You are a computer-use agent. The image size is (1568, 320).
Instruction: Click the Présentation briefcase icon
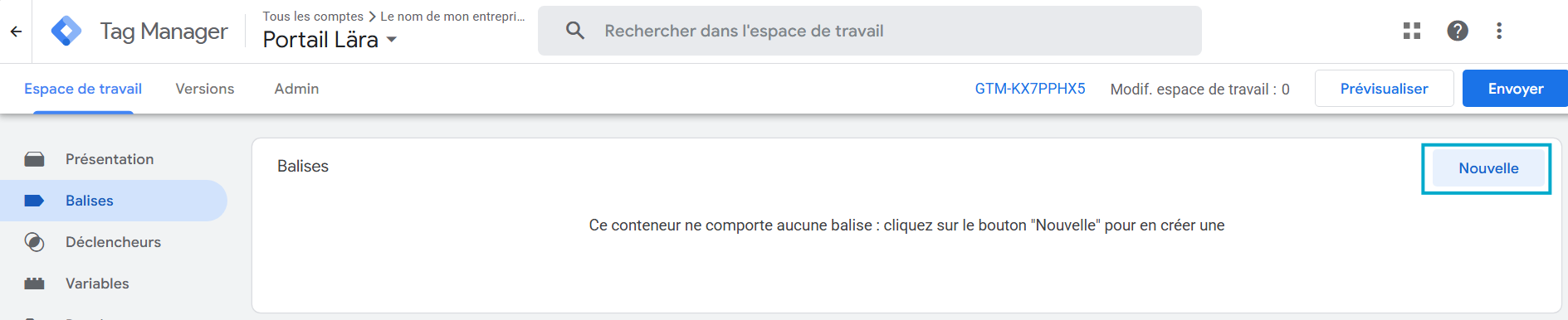(x=34, y=159)
